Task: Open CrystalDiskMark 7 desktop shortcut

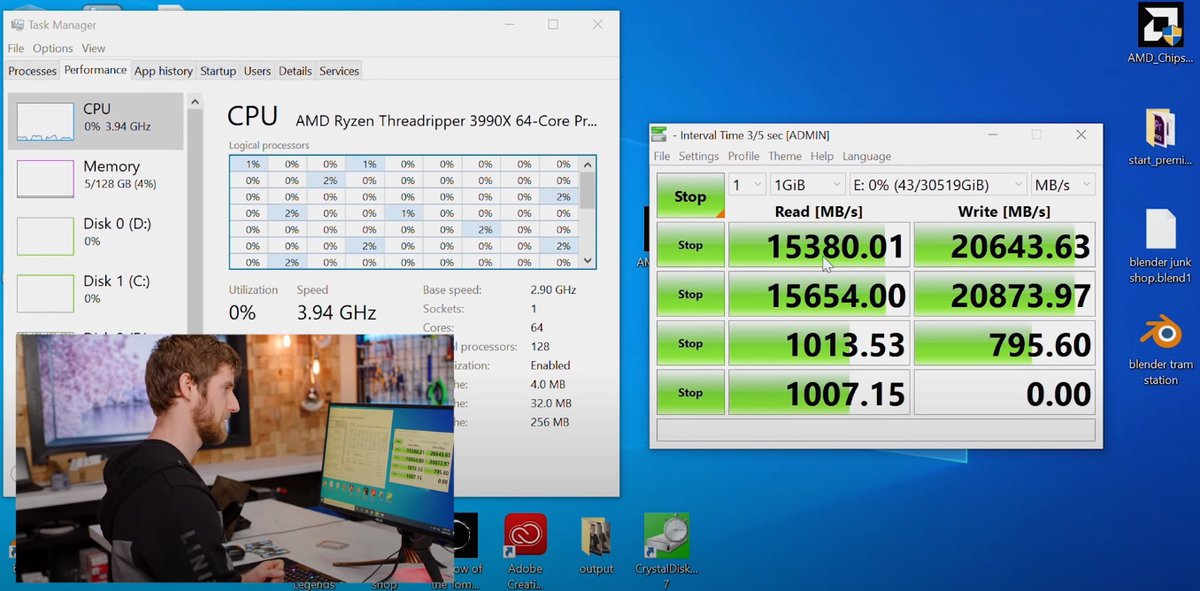Action: (666, 538)
